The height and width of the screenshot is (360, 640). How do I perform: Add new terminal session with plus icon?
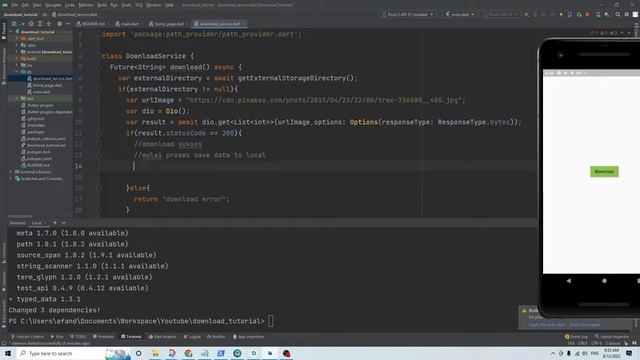[55, 223]
